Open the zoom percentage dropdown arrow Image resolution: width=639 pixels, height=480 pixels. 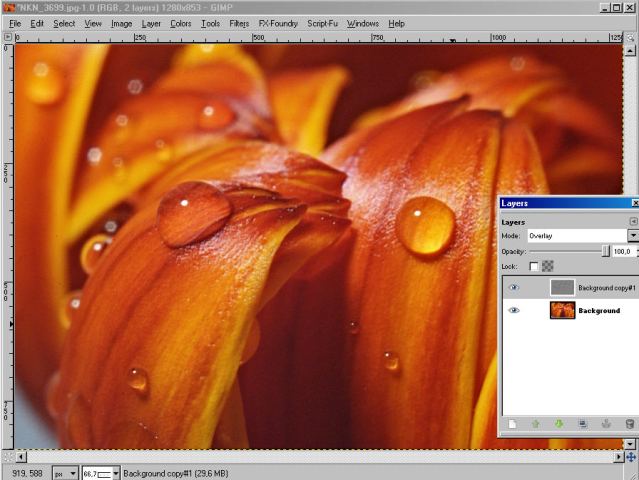point(116,473)
